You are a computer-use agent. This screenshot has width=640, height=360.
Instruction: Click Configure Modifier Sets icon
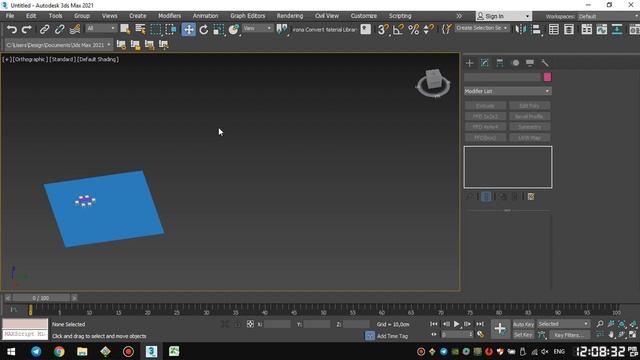531,197
